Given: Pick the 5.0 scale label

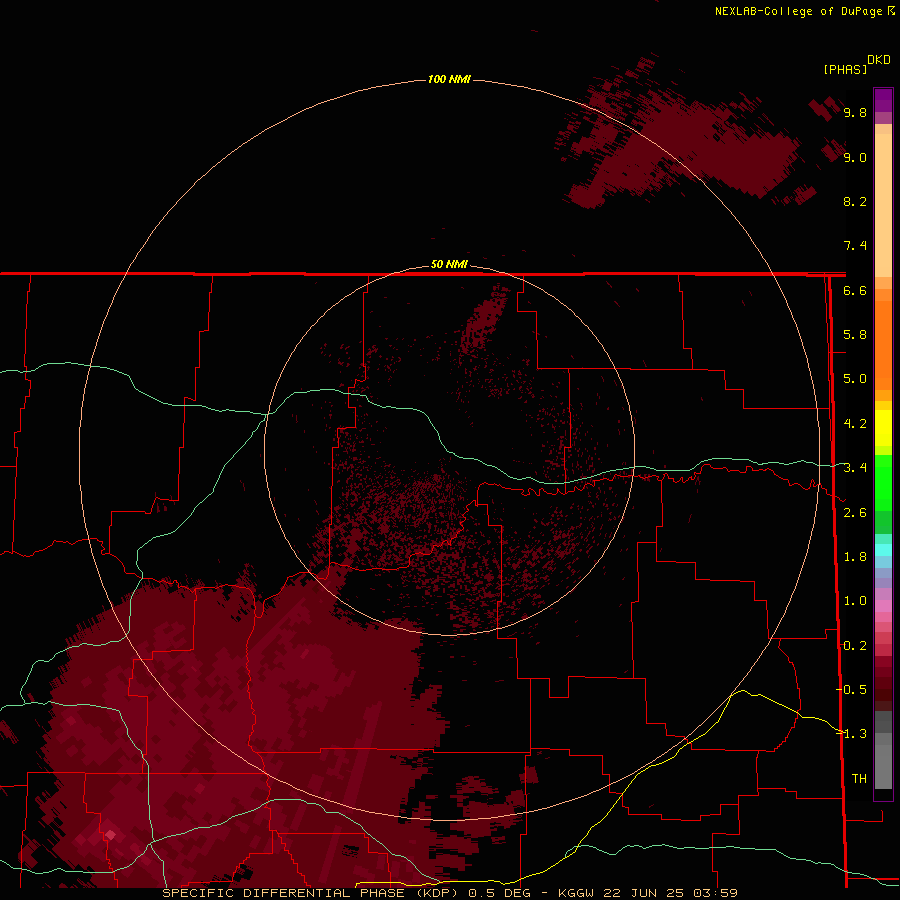Looking at the screenshot, I should (855, 379).
